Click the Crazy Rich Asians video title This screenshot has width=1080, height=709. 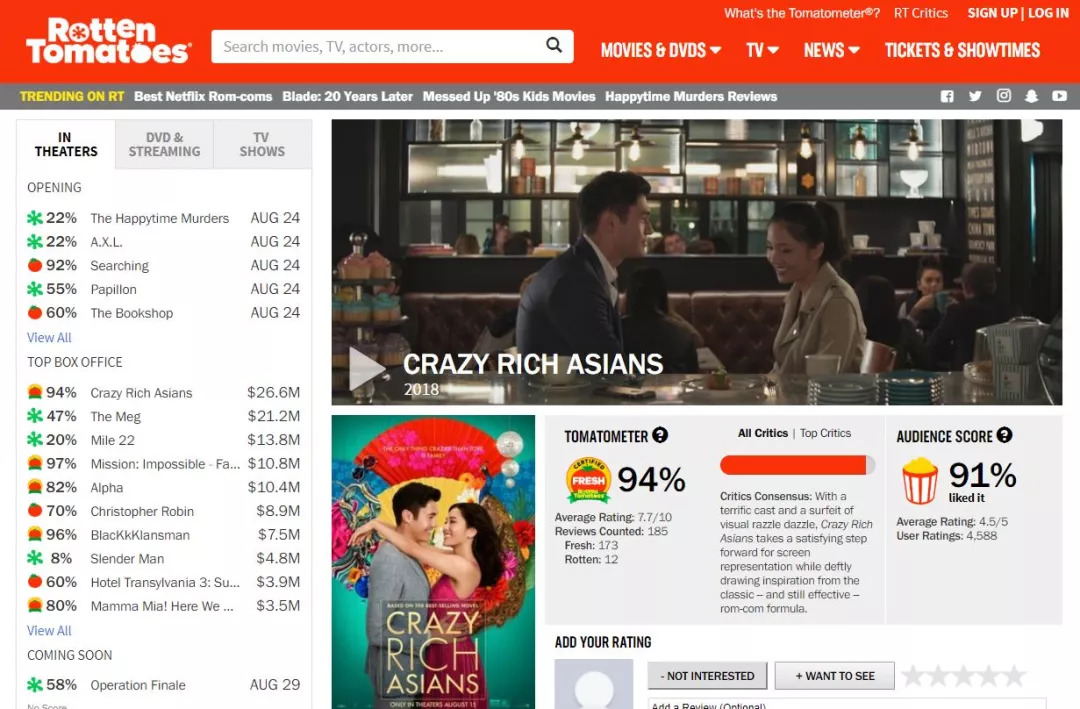[x=532, y=364]
